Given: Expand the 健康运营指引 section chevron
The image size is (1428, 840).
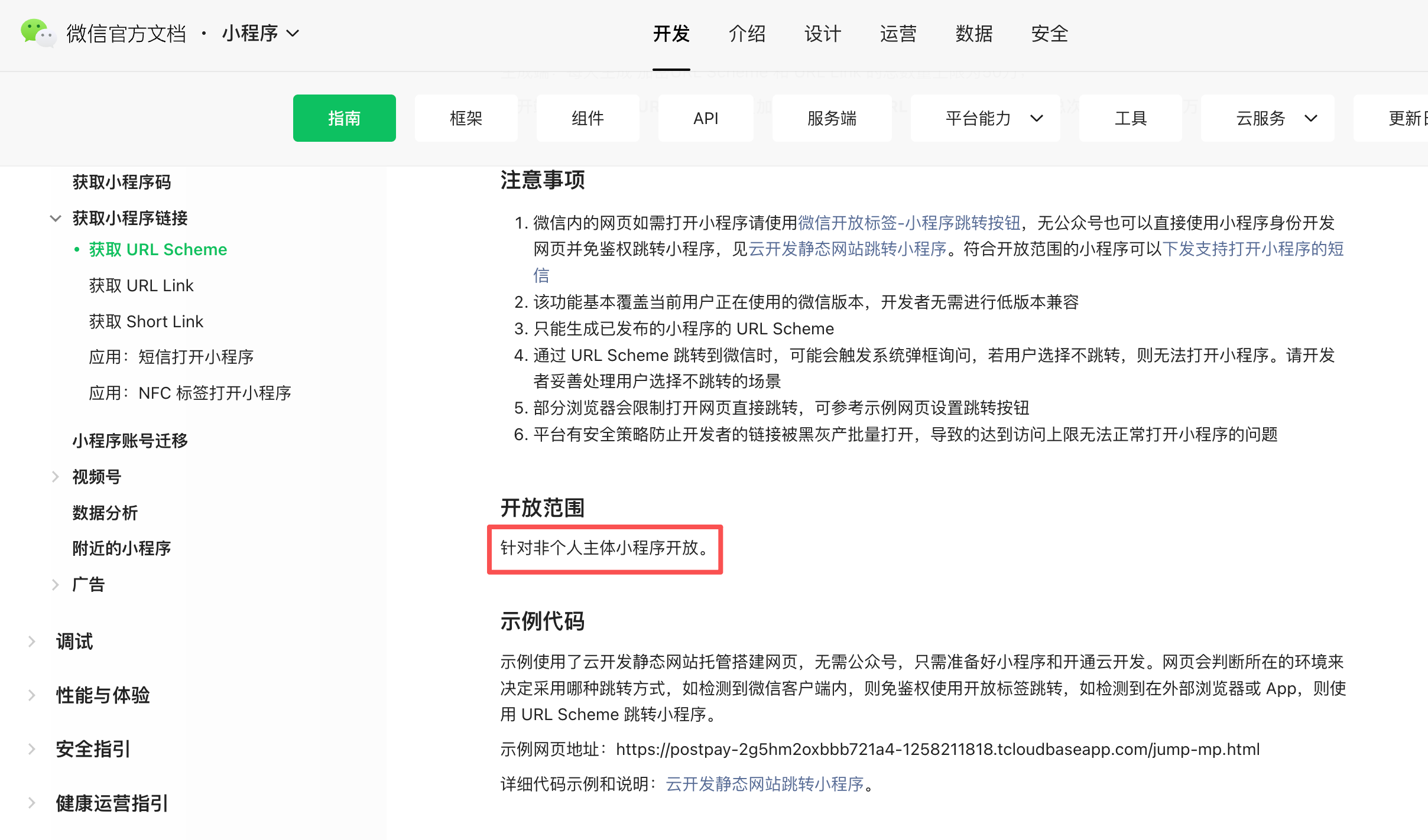Looking at the screenshot, I should point(32,803).
